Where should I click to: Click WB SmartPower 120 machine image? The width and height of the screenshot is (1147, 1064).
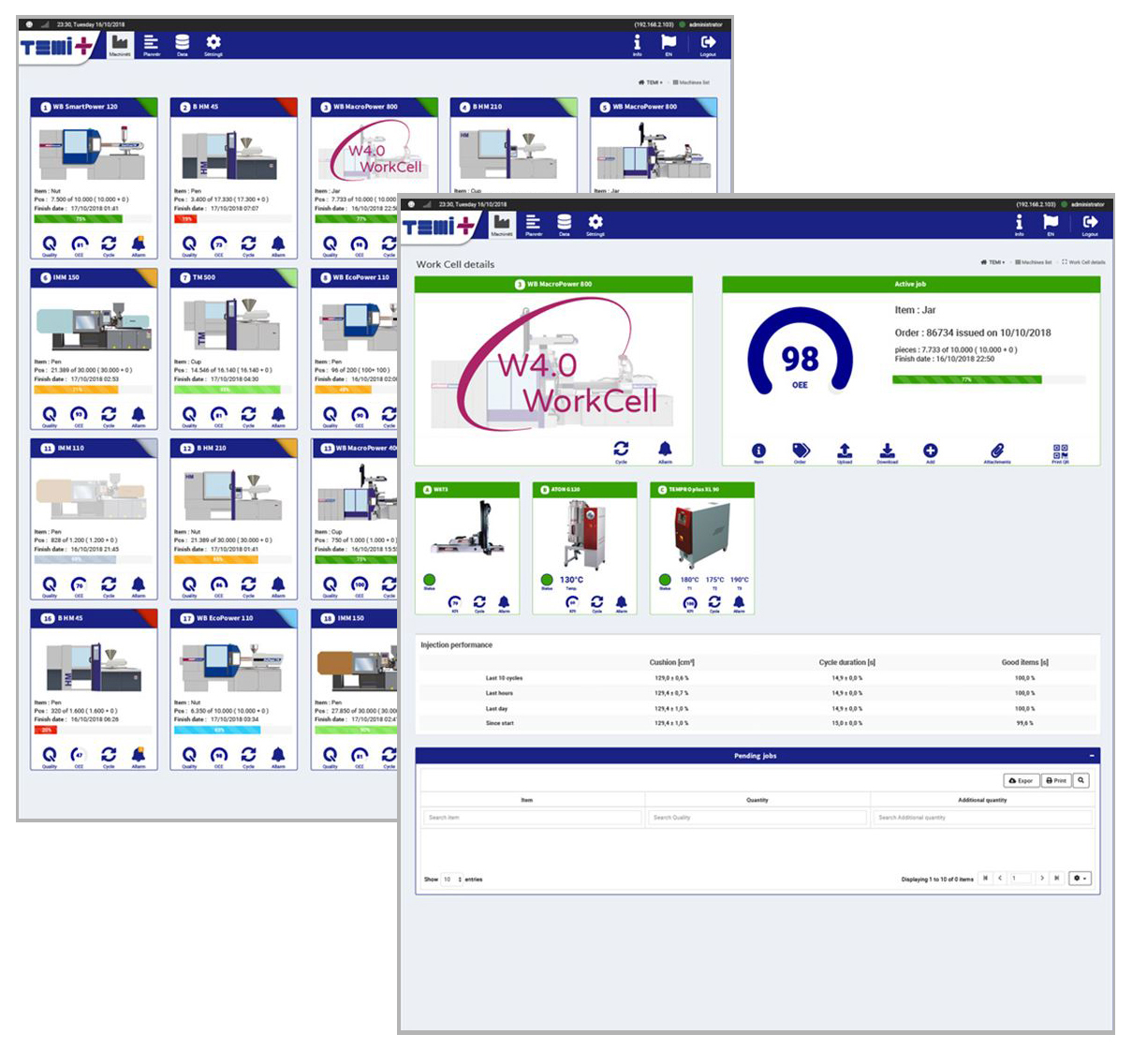[x=93, y=155]
